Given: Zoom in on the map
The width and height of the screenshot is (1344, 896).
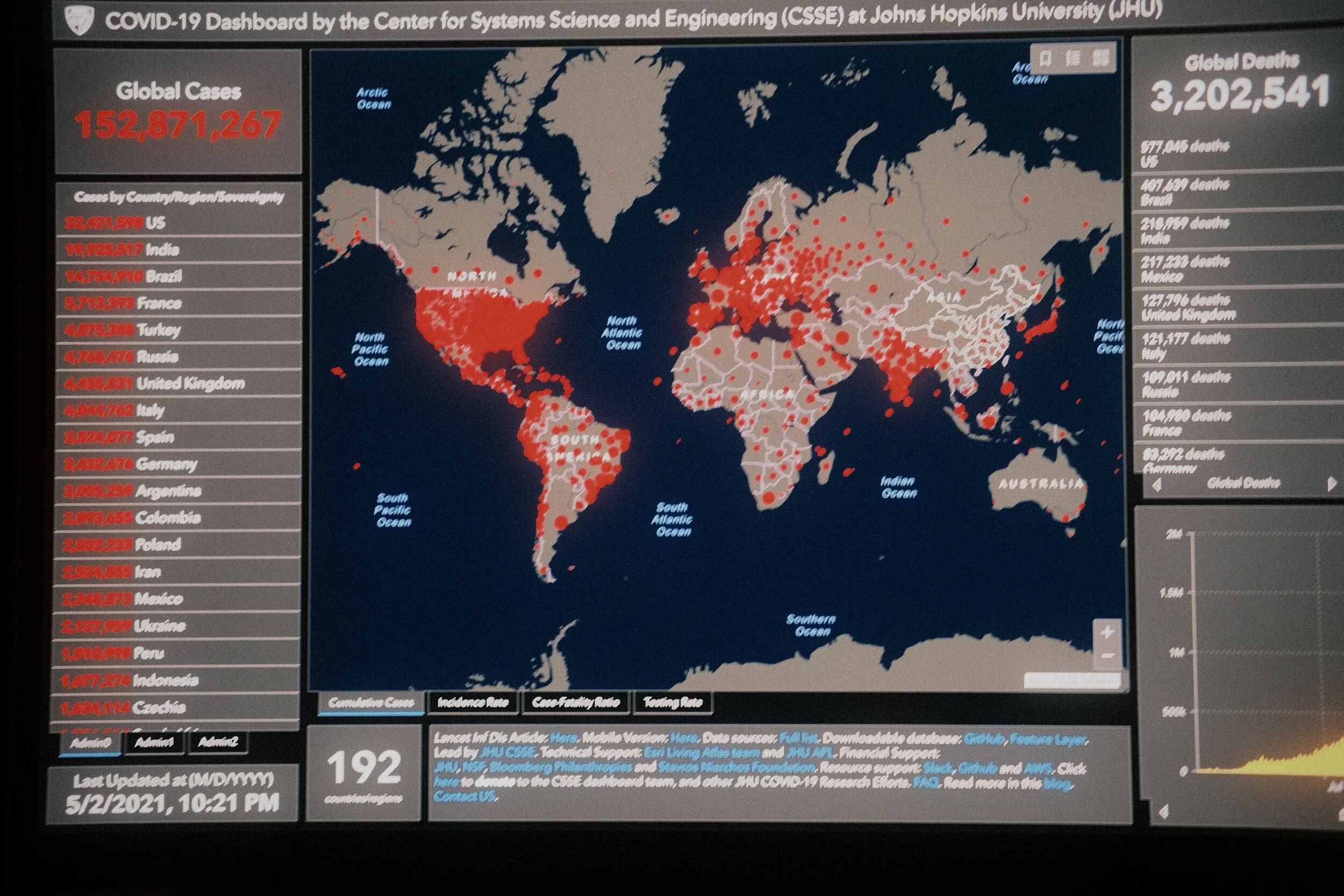Looking at the screenshot, I should 1107,633.
